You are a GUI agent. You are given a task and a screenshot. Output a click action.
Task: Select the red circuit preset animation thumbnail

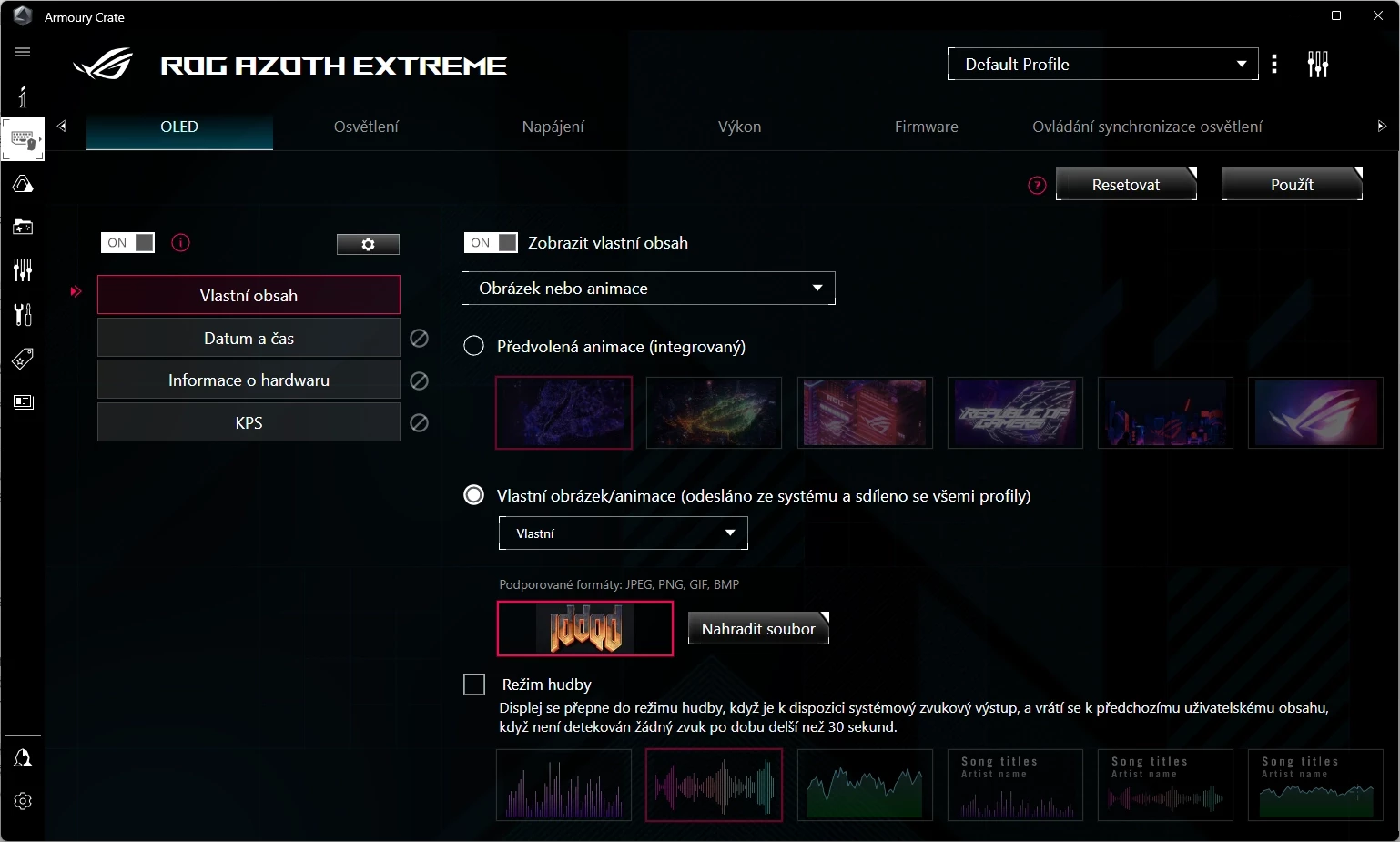click(865, 412)
